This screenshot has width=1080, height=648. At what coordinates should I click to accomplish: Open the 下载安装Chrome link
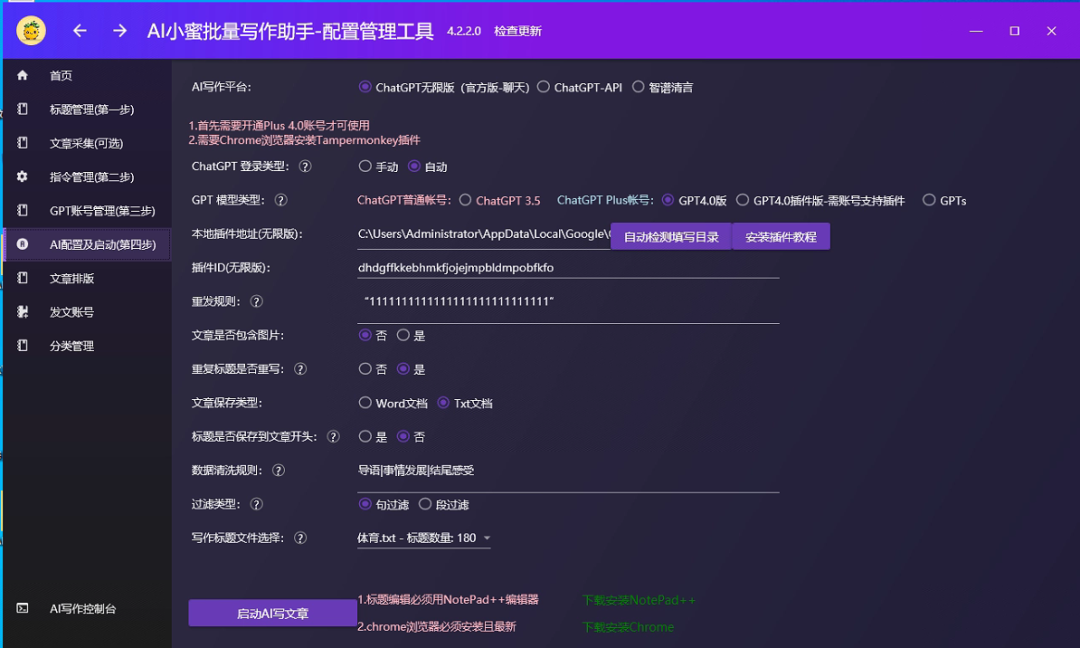click(x=627, y=627)
